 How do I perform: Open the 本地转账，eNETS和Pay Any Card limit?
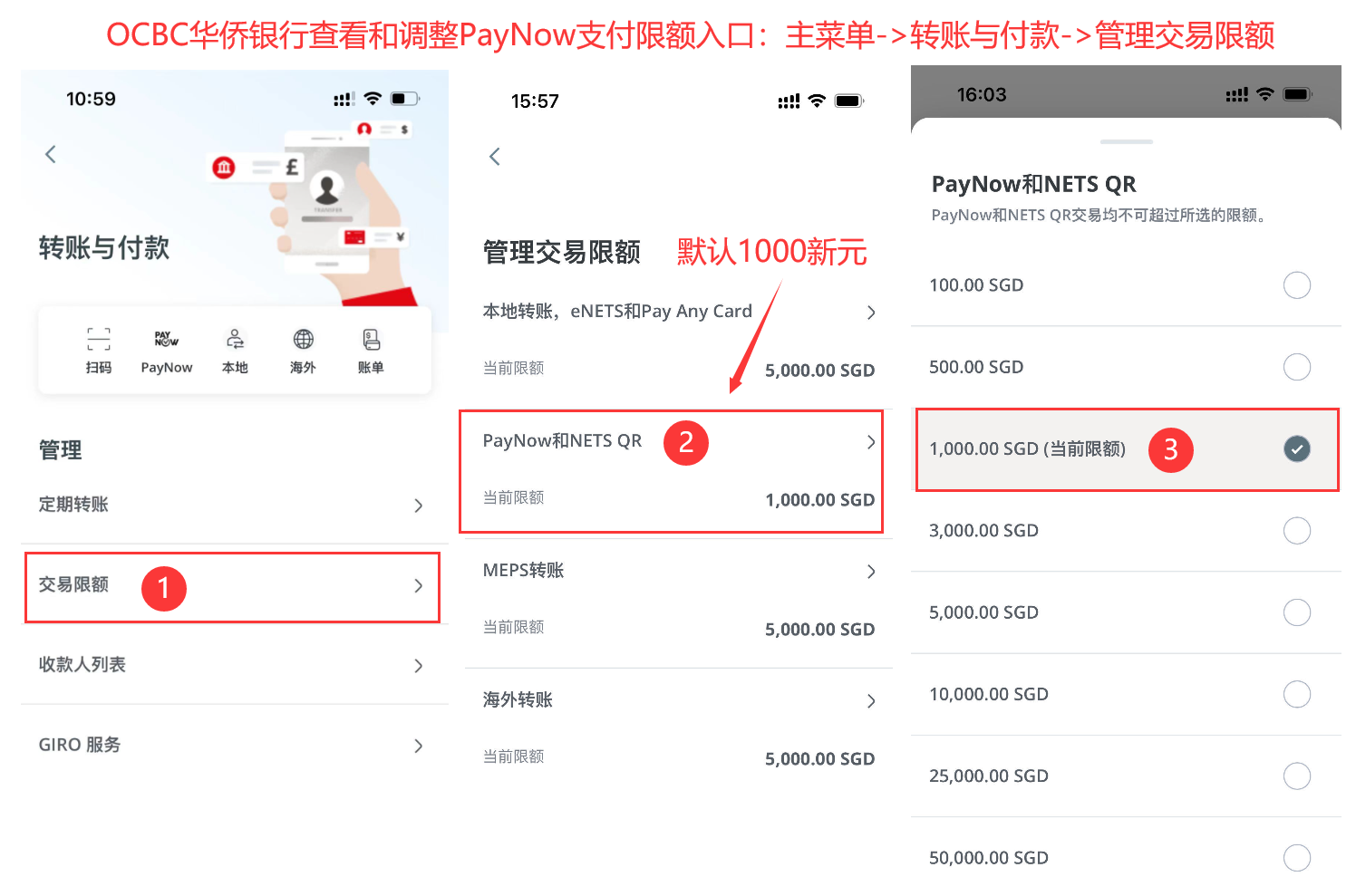coord(678,341)
